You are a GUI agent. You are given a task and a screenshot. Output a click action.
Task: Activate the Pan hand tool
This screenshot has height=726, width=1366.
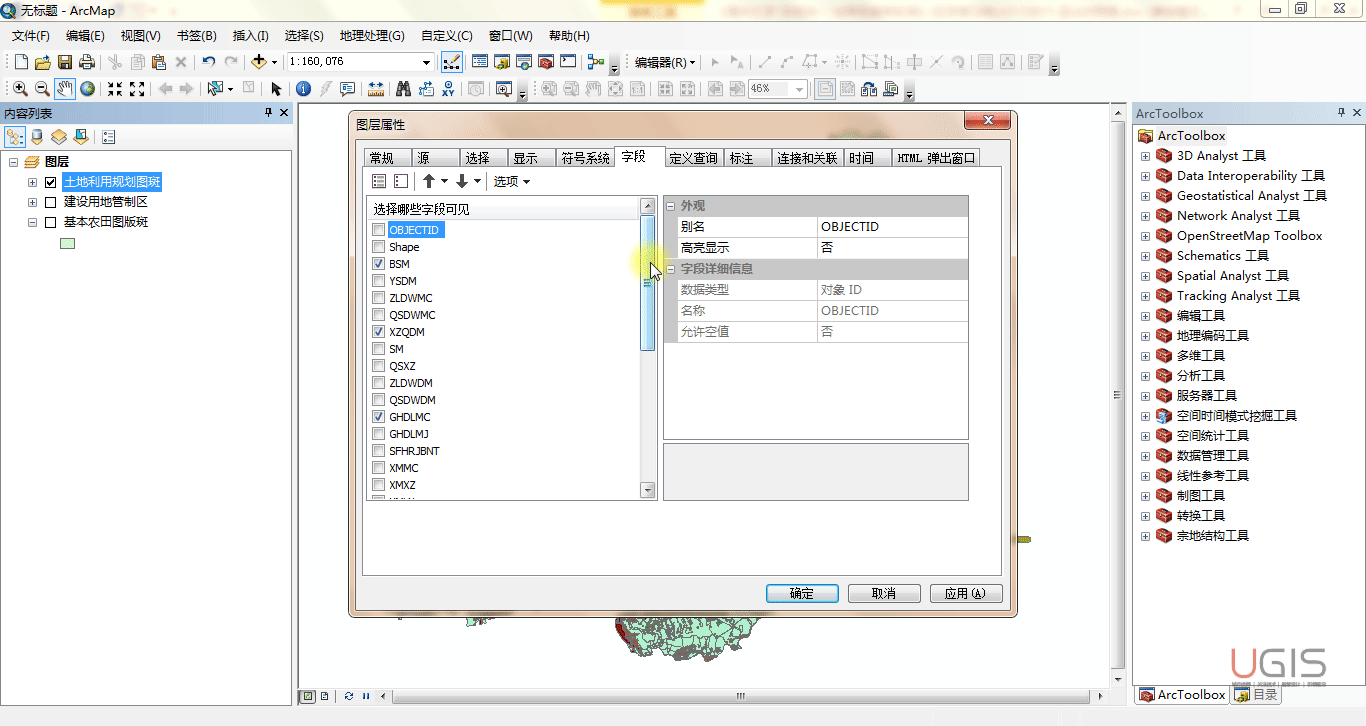(65, 89)
